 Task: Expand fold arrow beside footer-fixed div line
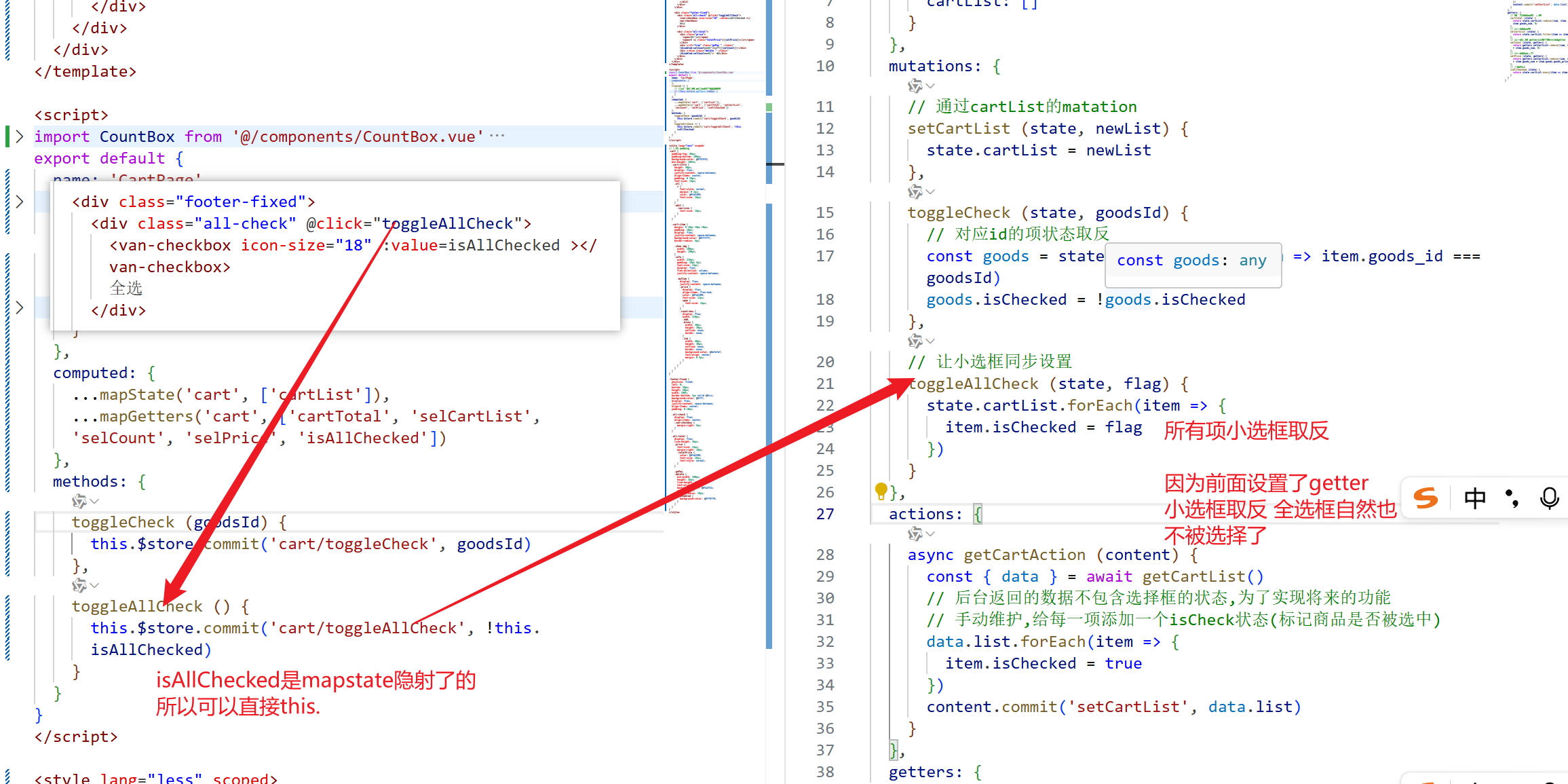[20, 202]
